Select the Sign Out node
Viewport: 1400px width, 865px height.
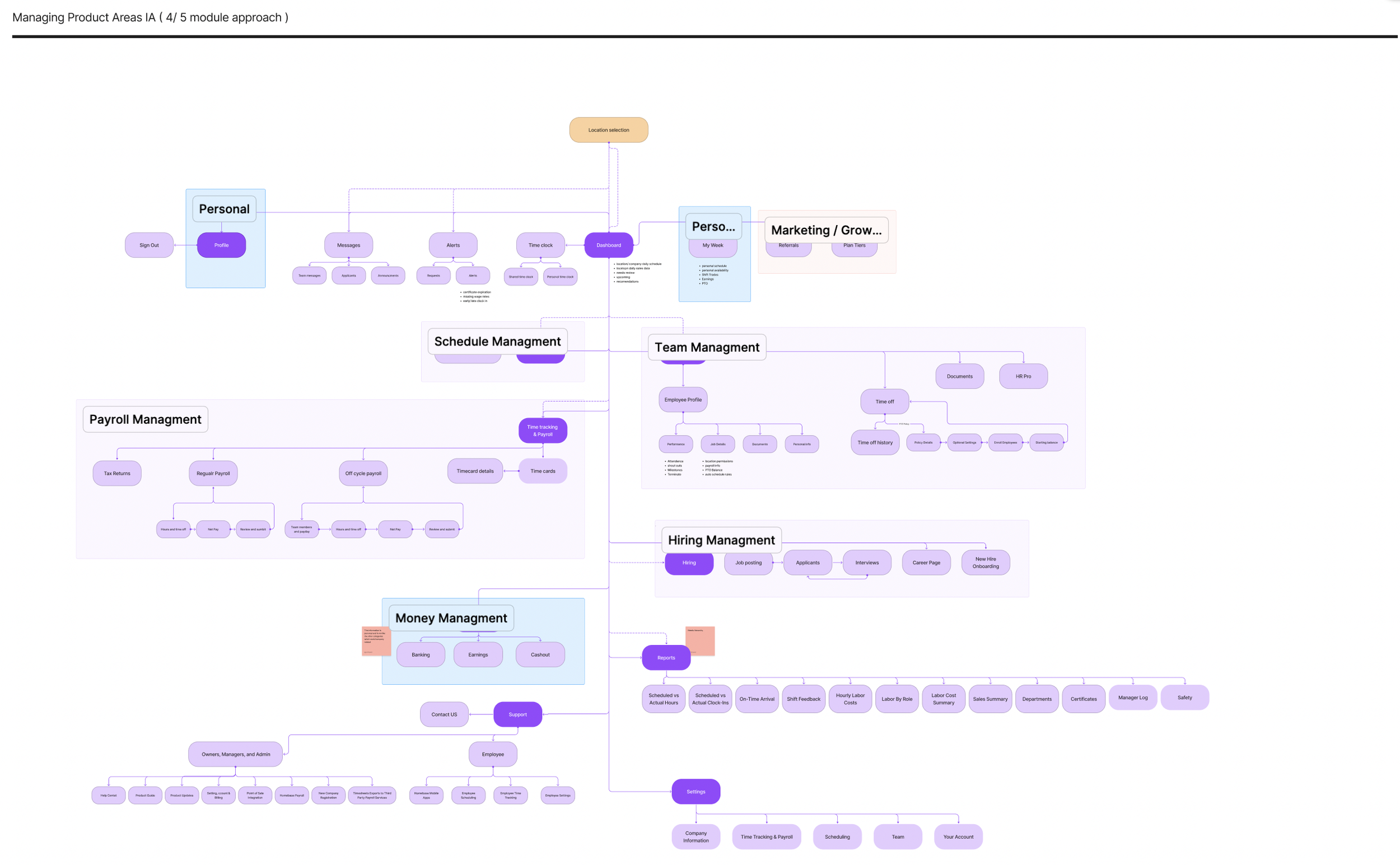click(149, 245)
